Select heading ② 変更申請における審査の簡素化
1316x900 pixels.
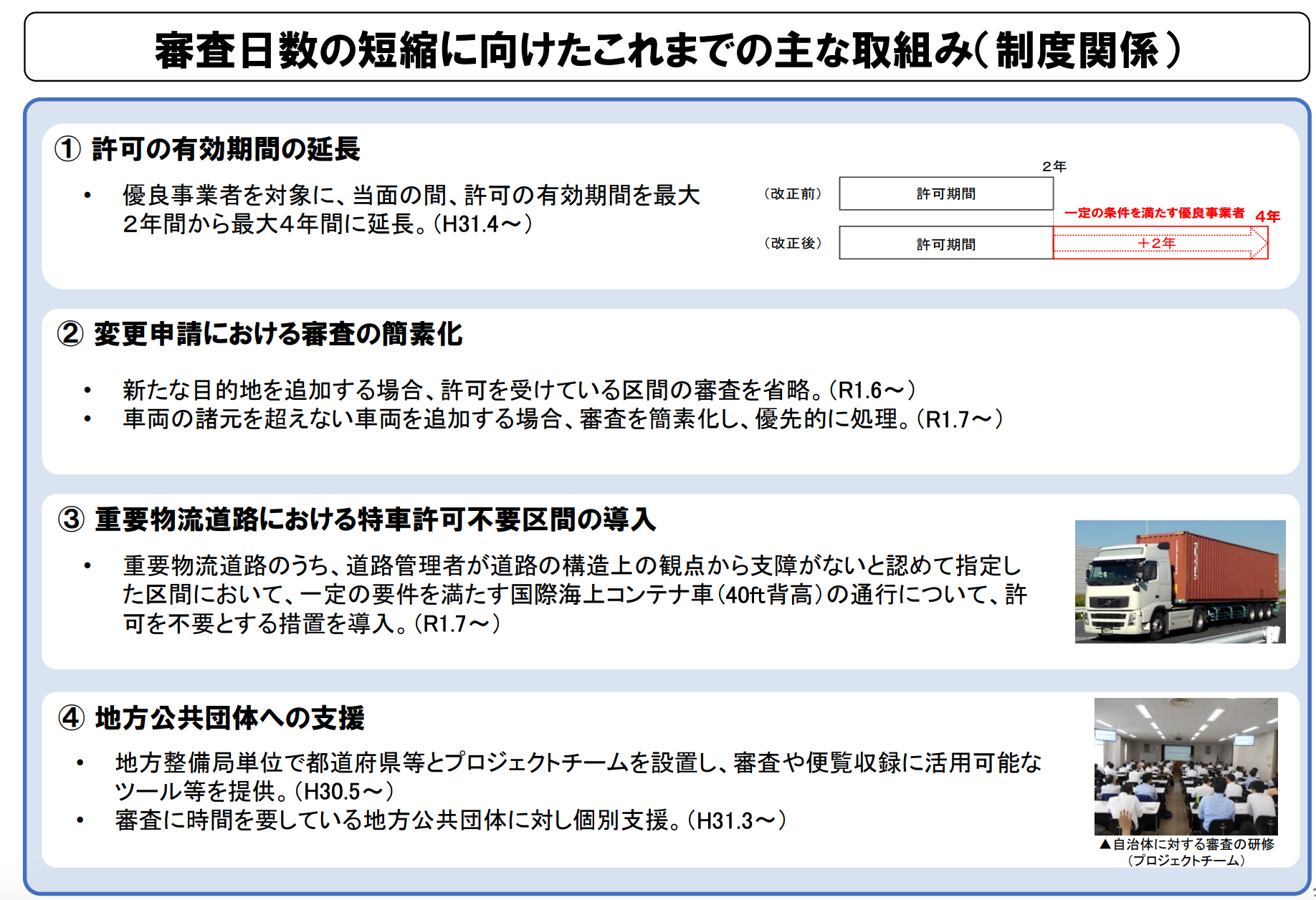(259, 334)
